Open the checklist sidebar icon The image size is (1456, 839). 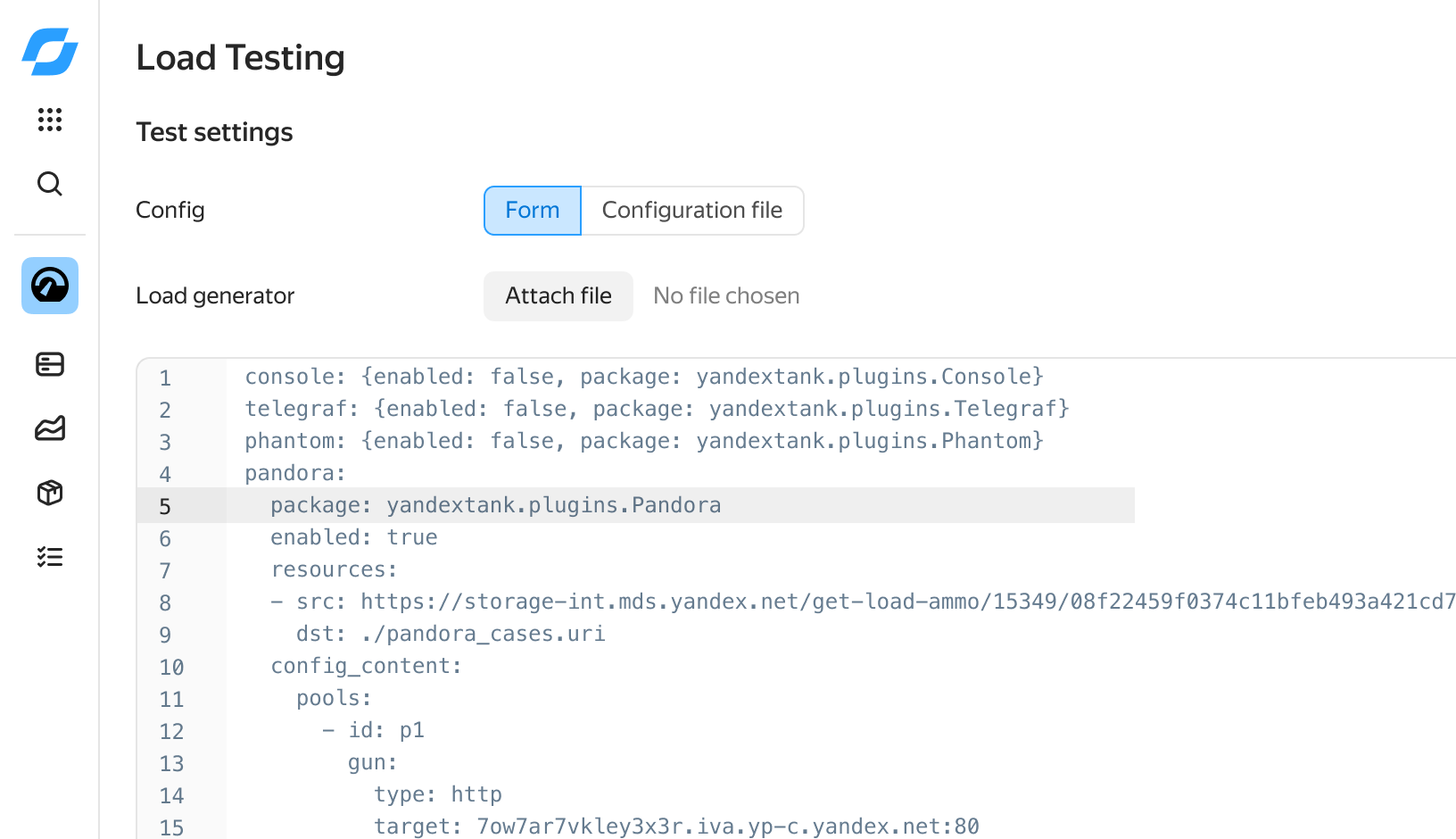pyautogui.click(x=50, y=557)
